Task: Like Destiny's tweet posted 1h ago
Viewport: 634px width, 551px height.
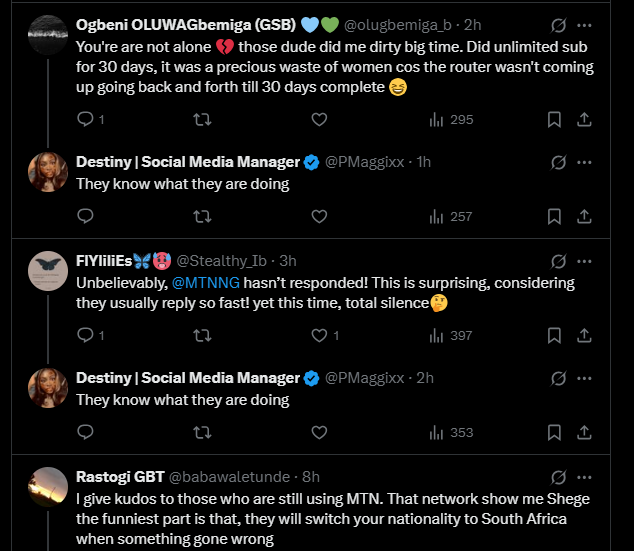Action: coord(319,216)
